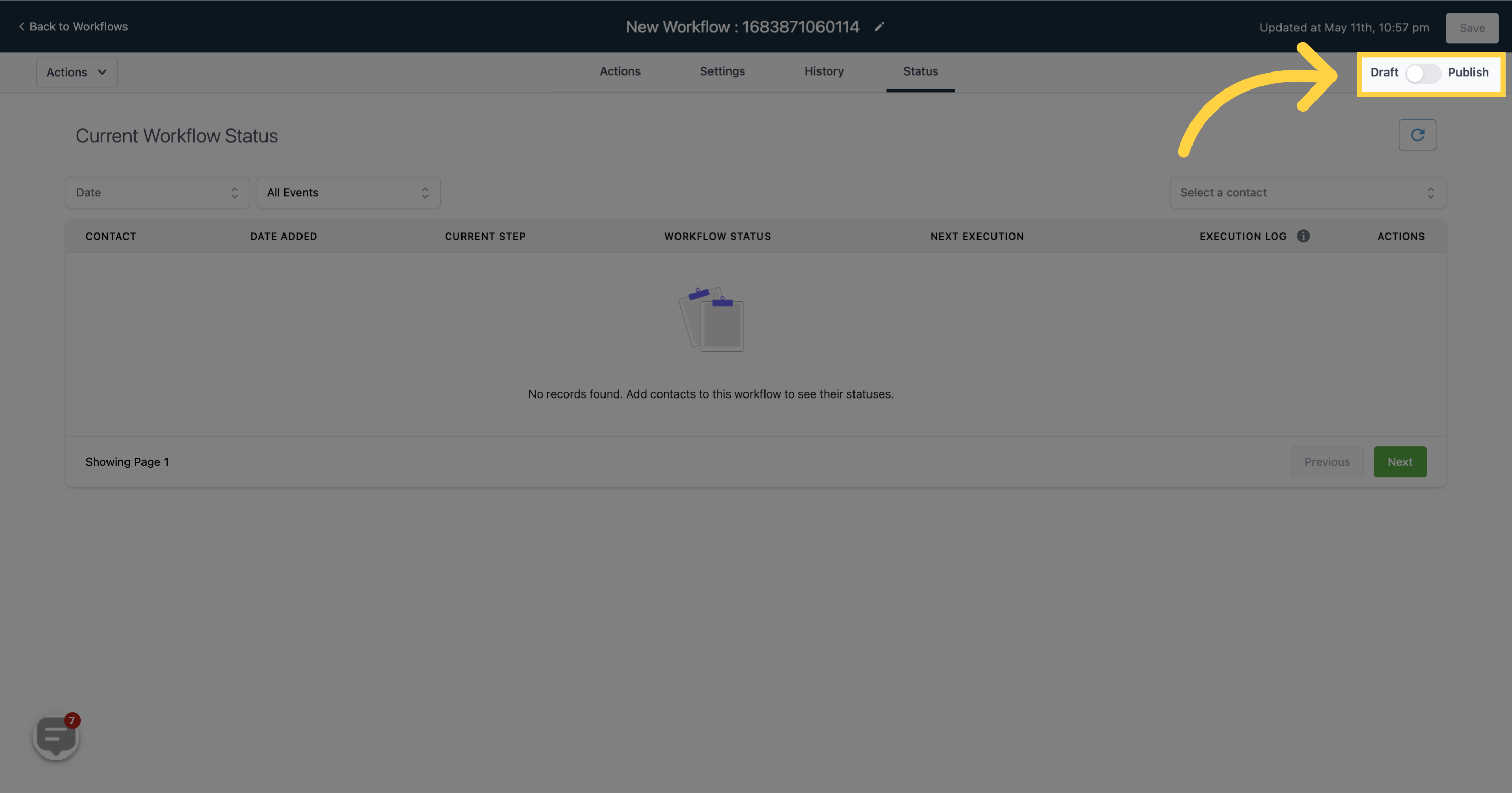Click the Save button
The height and width of the screenshot is (793, 1512).
pos(1472,27)
